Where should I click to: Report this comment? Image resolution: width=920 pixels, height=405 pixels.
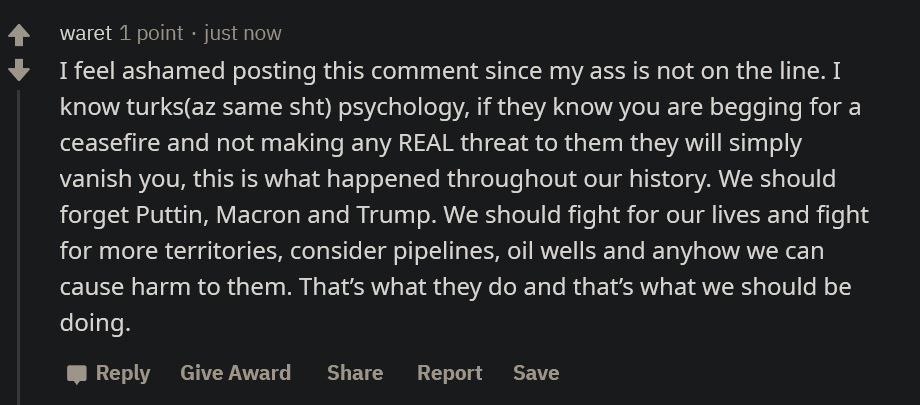pyautogui.click(x=449, y=373)
